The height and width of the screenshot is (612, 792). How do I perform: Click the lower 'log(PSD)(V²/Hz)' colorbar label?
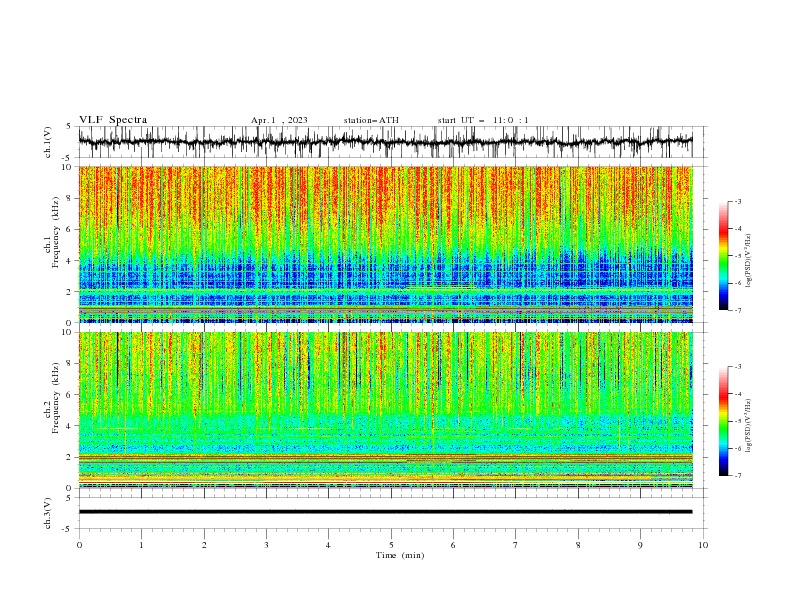coord(749,425)
